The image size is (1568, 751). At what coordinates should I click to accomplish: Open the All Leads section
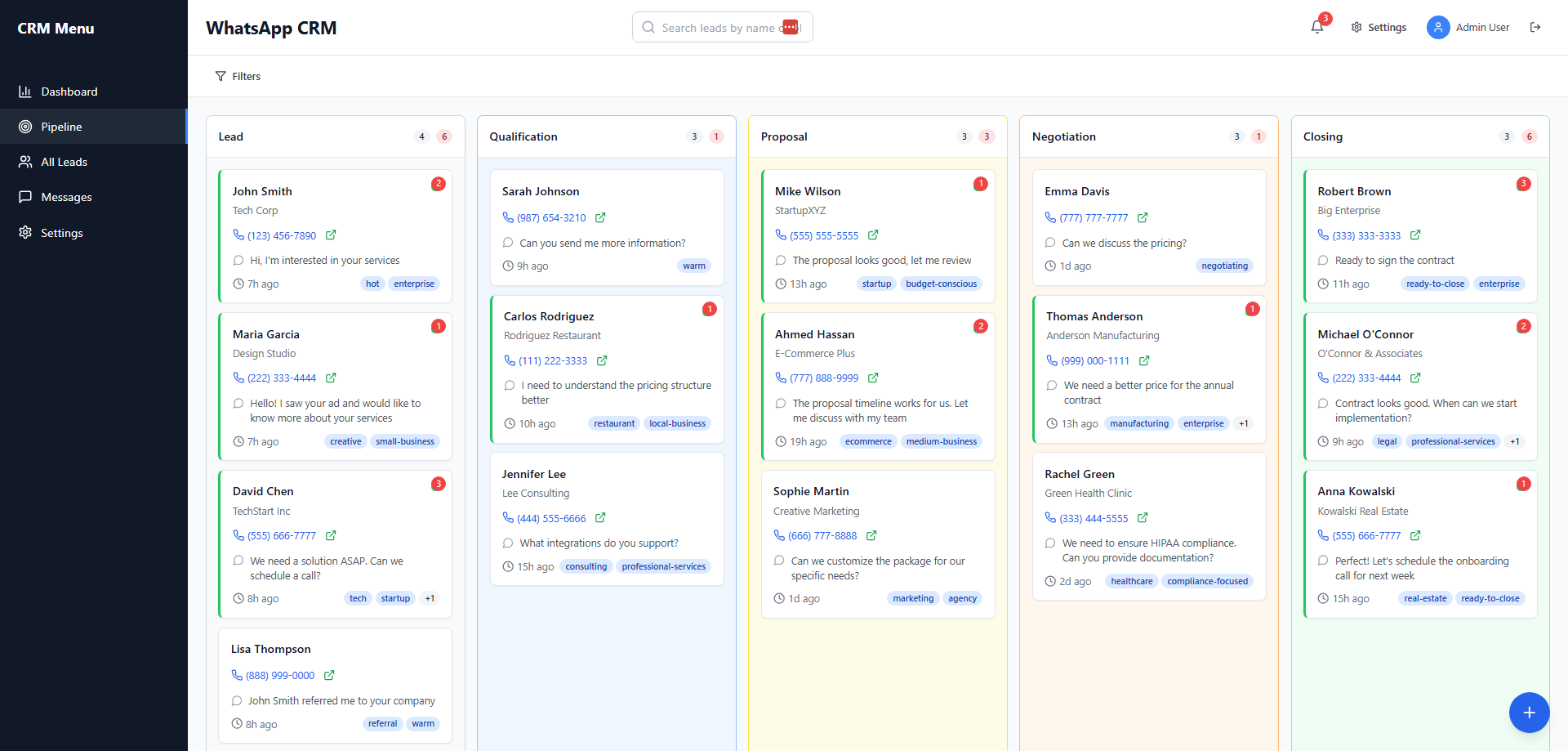coord(64,162)
